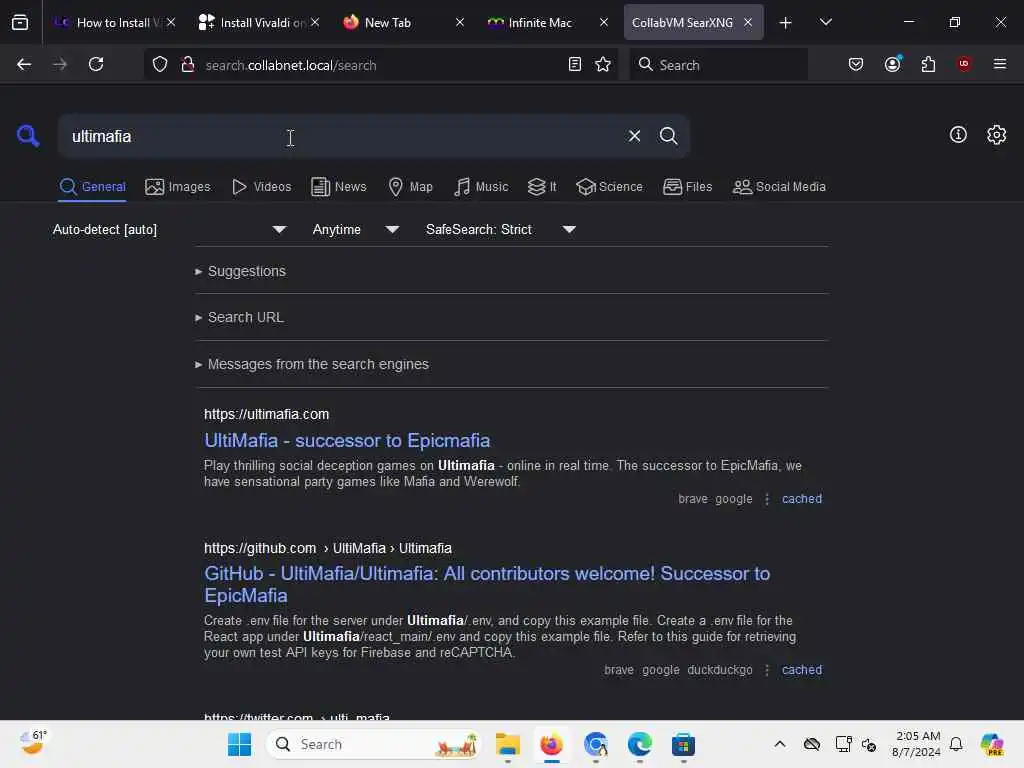This screenshot has height=768, width=1024.
Task: Open the uBlock Origin extension
Action: [x=963, y=64]
